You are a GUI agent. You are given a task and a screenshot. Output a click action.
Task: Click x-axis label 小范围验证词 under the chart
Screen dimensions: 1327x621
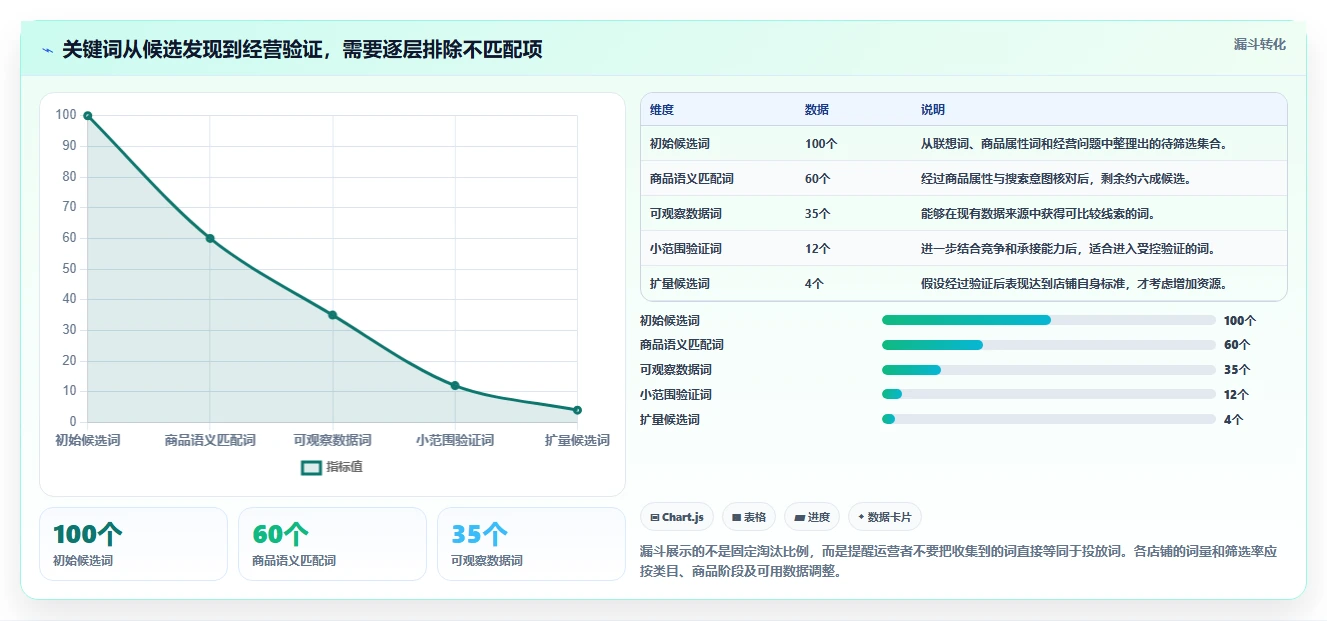tap(455, 440)
